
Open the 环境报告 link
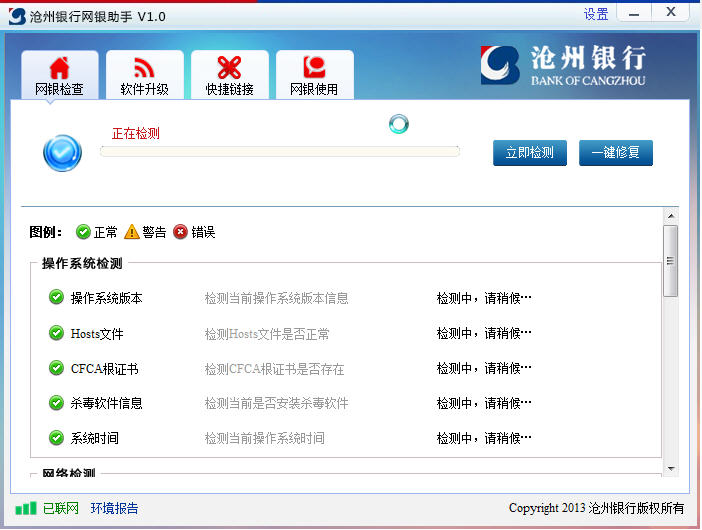(x=115, y=508)
